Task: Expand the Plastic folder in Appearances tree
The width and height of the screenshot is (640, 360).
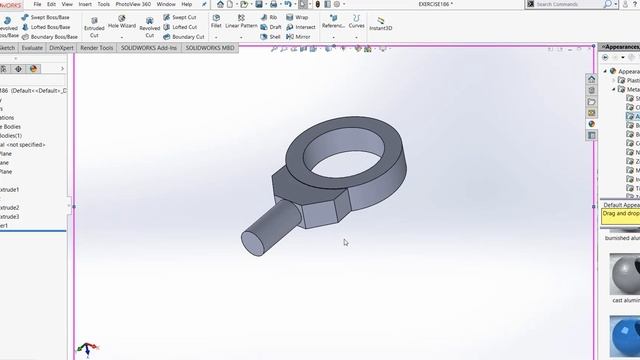Action: tap(613, 80)
